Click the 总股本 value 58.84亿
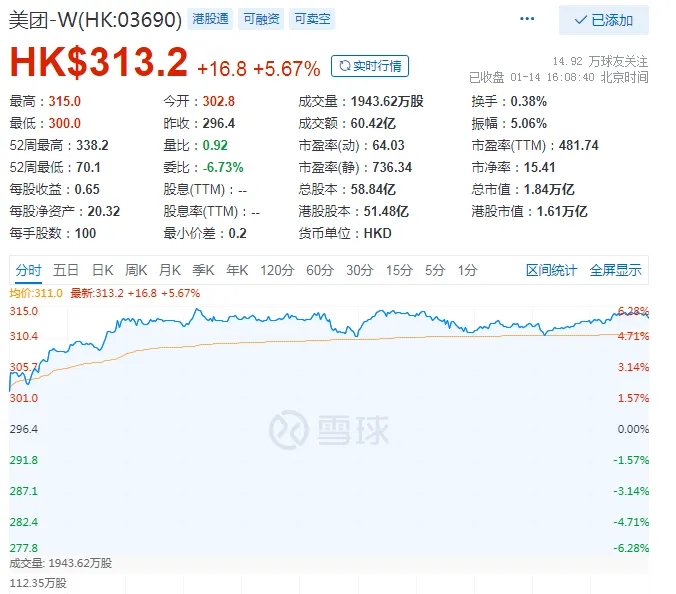Image resolution: width=676 pixels, height=594 pixels. tap(373, 189)
